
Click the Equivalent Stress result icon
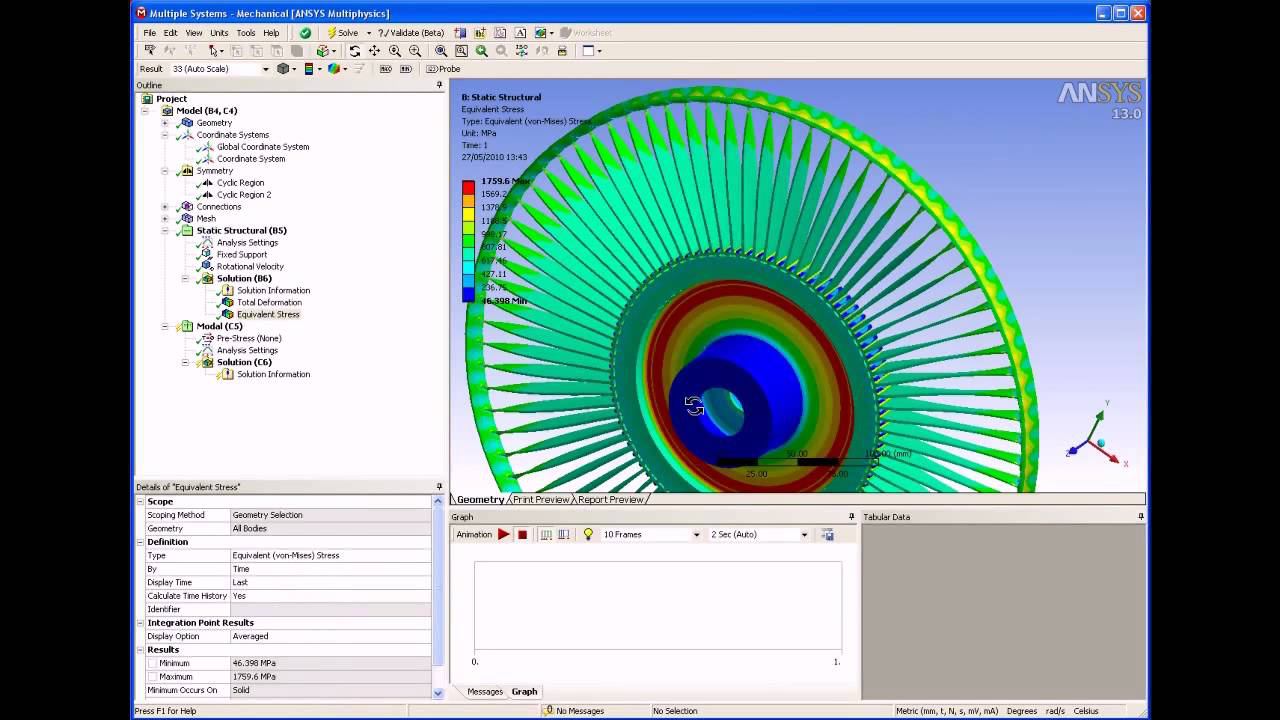tap(227, 315)
